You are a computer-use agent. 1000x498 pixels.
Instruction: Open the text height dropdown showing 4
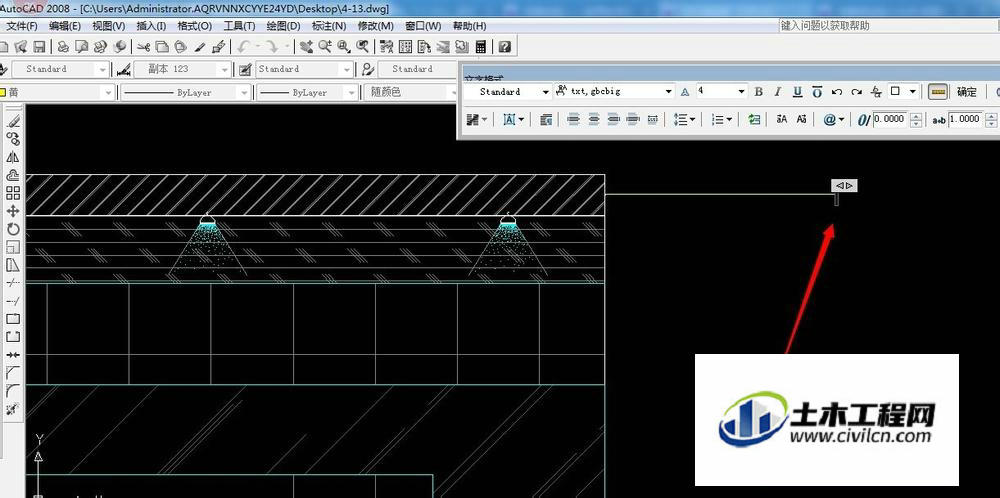[x=741, y=92]
